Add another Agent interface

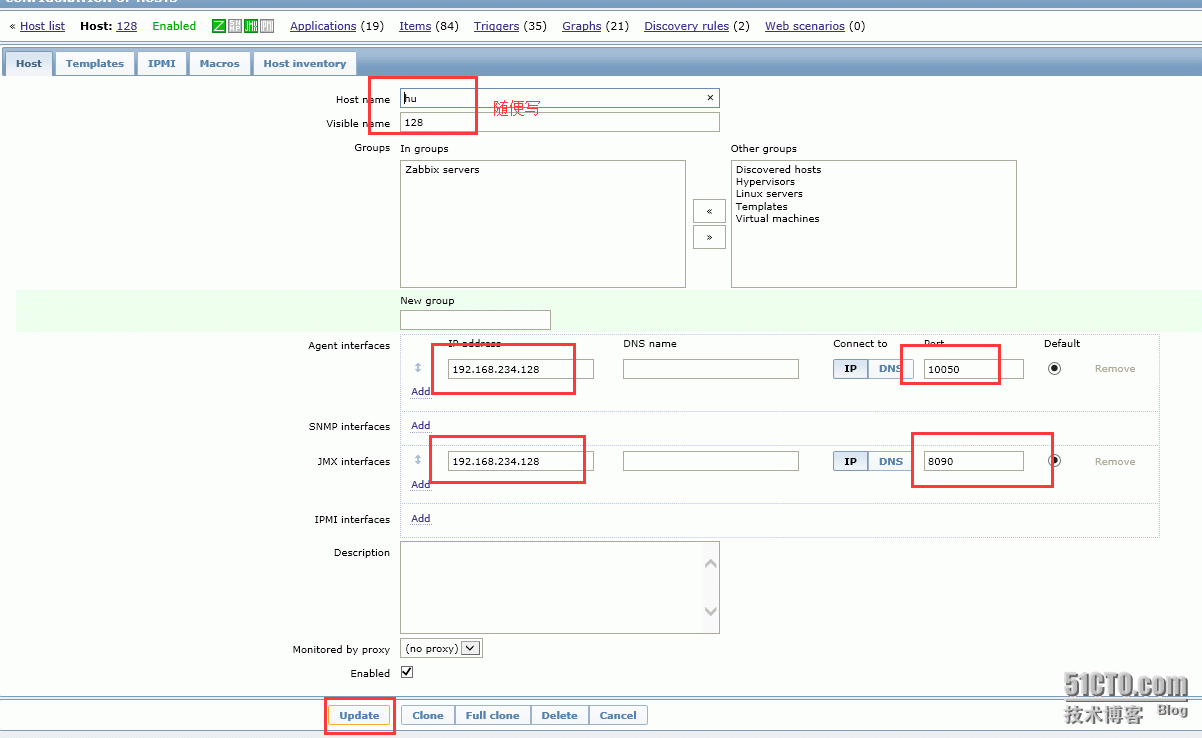pos(421,391)
